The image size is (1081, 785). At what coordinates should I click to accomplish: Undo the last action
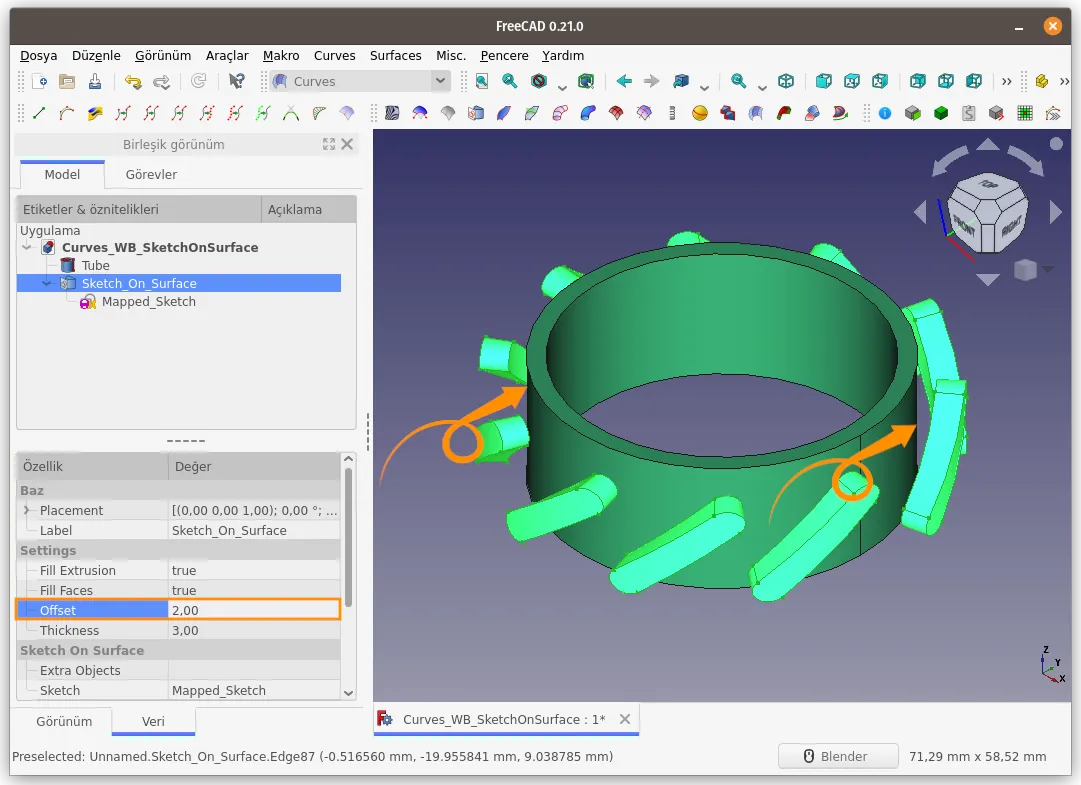133,81
